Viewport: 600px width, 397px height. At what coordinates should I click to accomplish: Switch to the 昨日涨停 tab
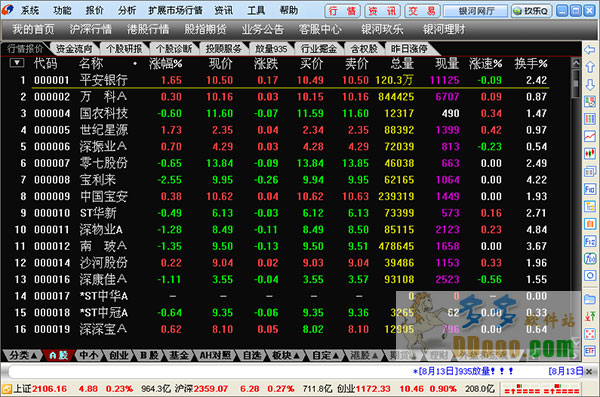coord(409,49)
